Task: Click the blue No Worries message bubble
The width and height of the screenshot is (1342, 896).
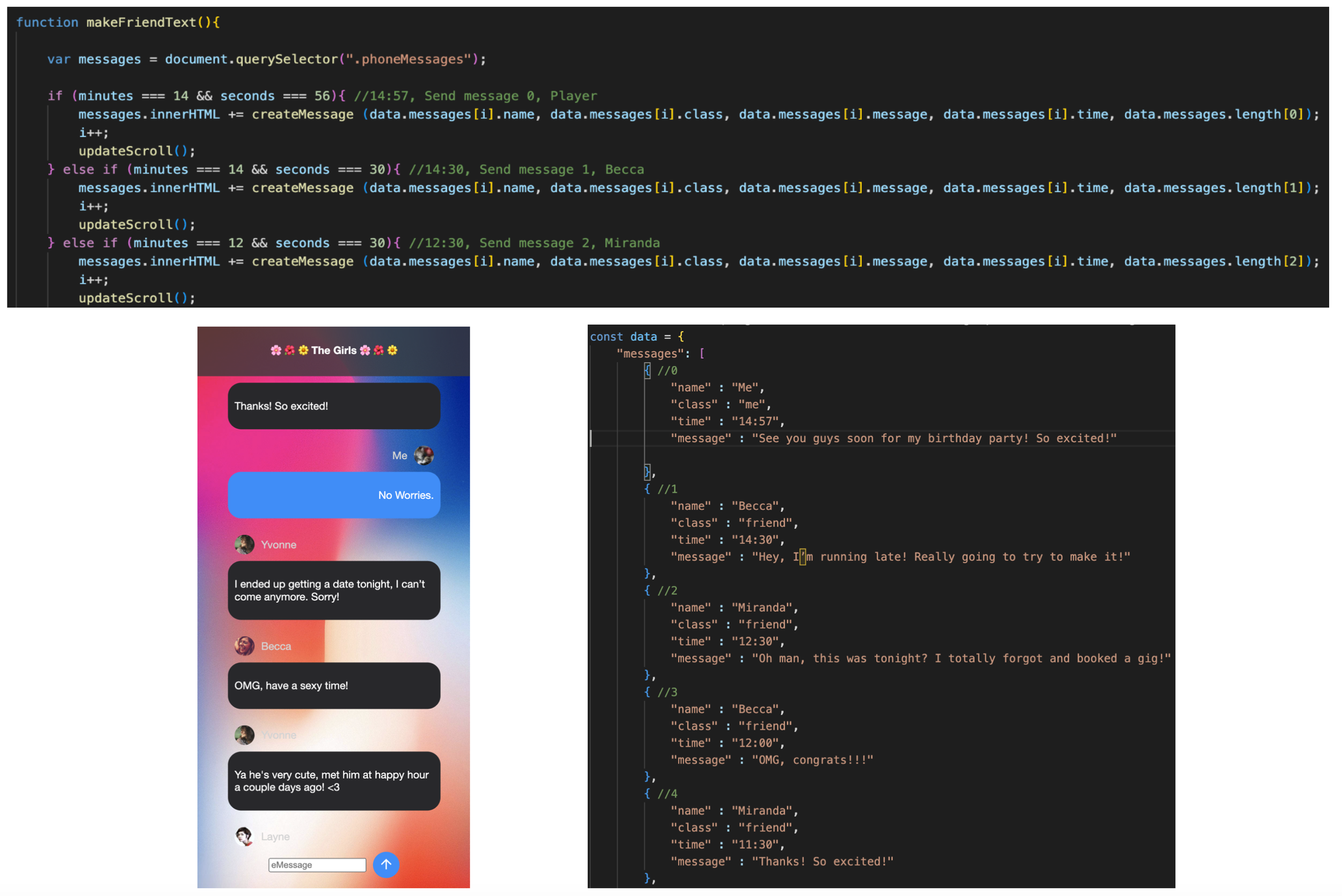Action: 334,496
